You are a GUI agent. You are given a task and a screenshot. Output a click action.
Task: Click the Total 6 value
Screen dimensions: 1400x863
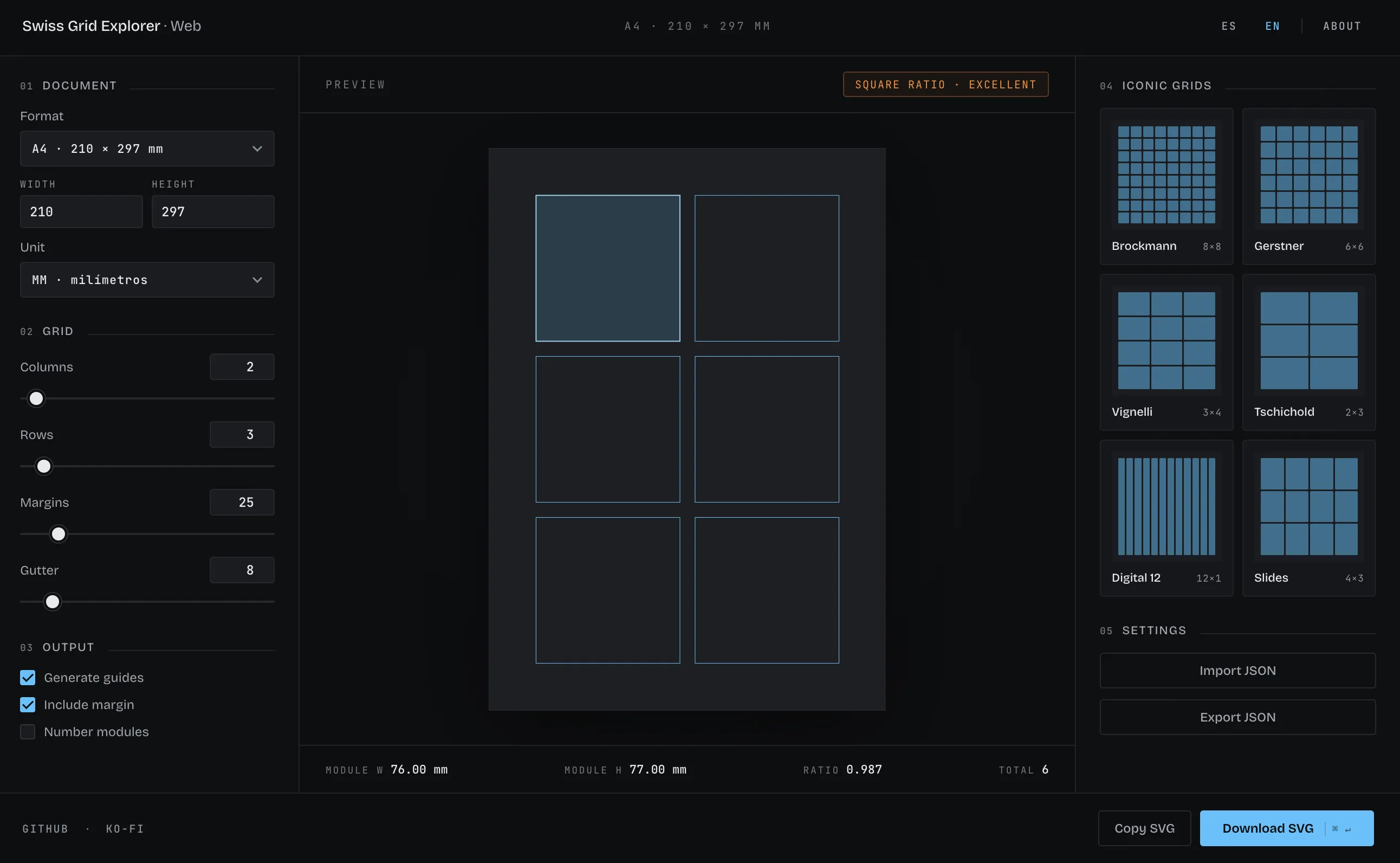[1045, 769]
